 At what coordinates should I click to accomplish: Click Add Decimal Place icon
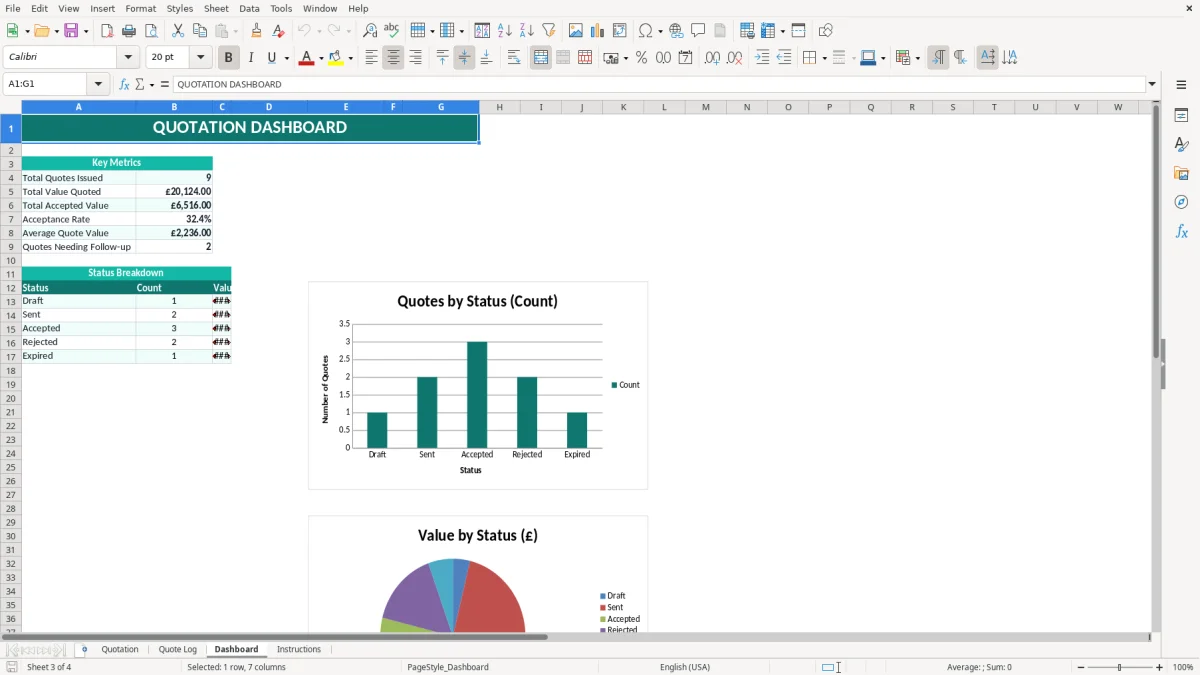point(712,58)
